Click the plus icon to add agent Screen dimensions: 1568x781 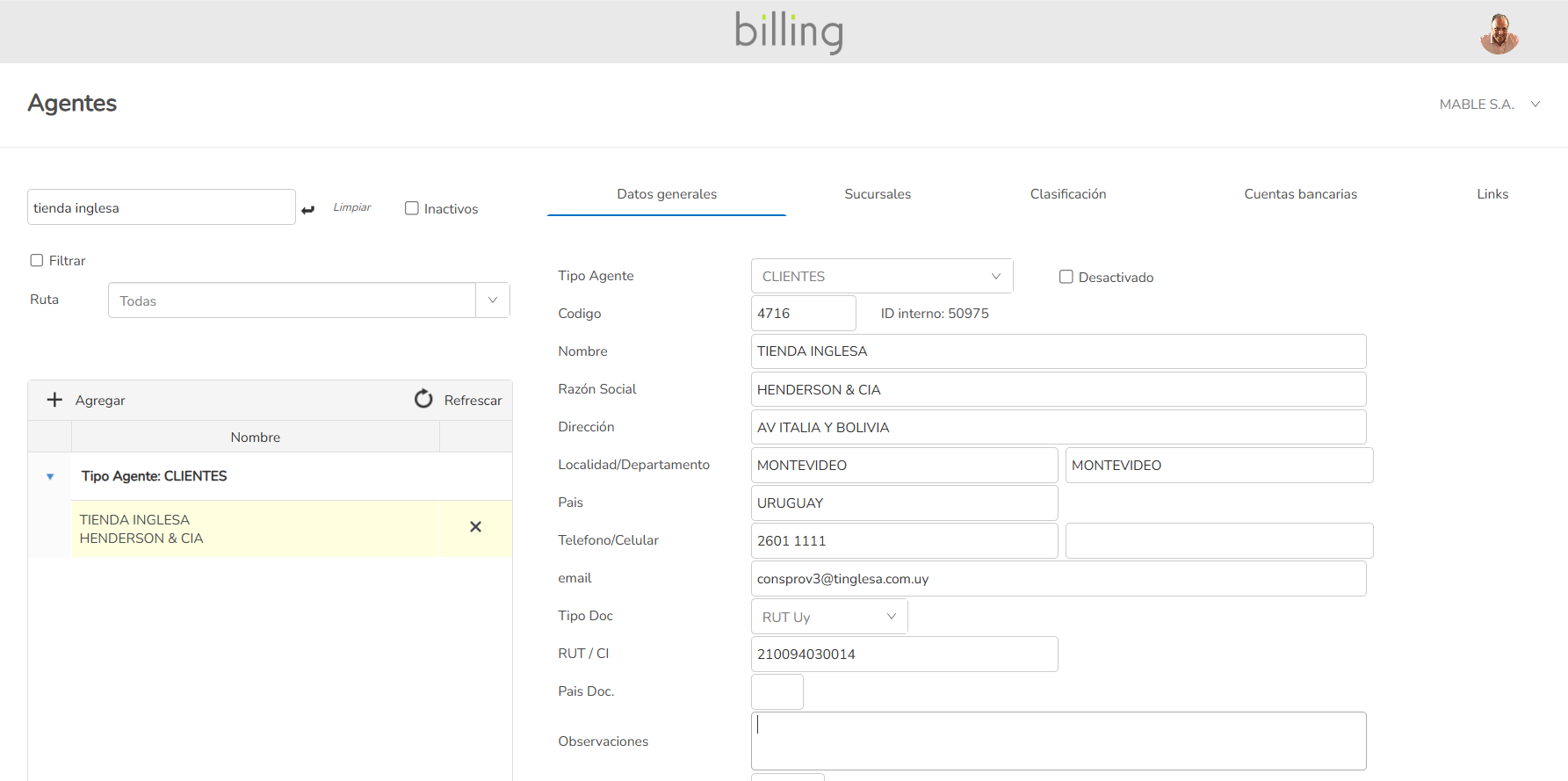tap(54, 400)
